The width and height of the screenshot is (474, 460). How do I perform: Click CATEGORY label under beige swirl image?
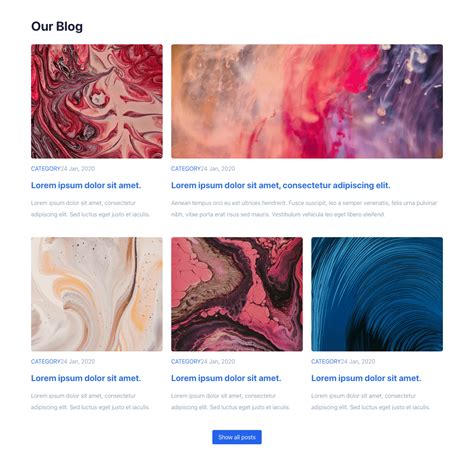tap(46, 361)
